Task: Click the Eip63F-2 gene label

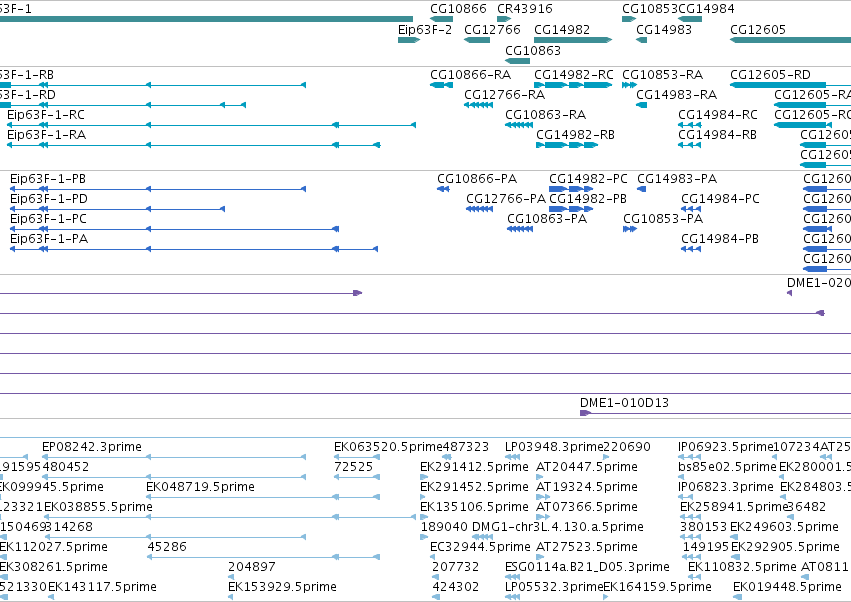Action: tap(425, 29)
